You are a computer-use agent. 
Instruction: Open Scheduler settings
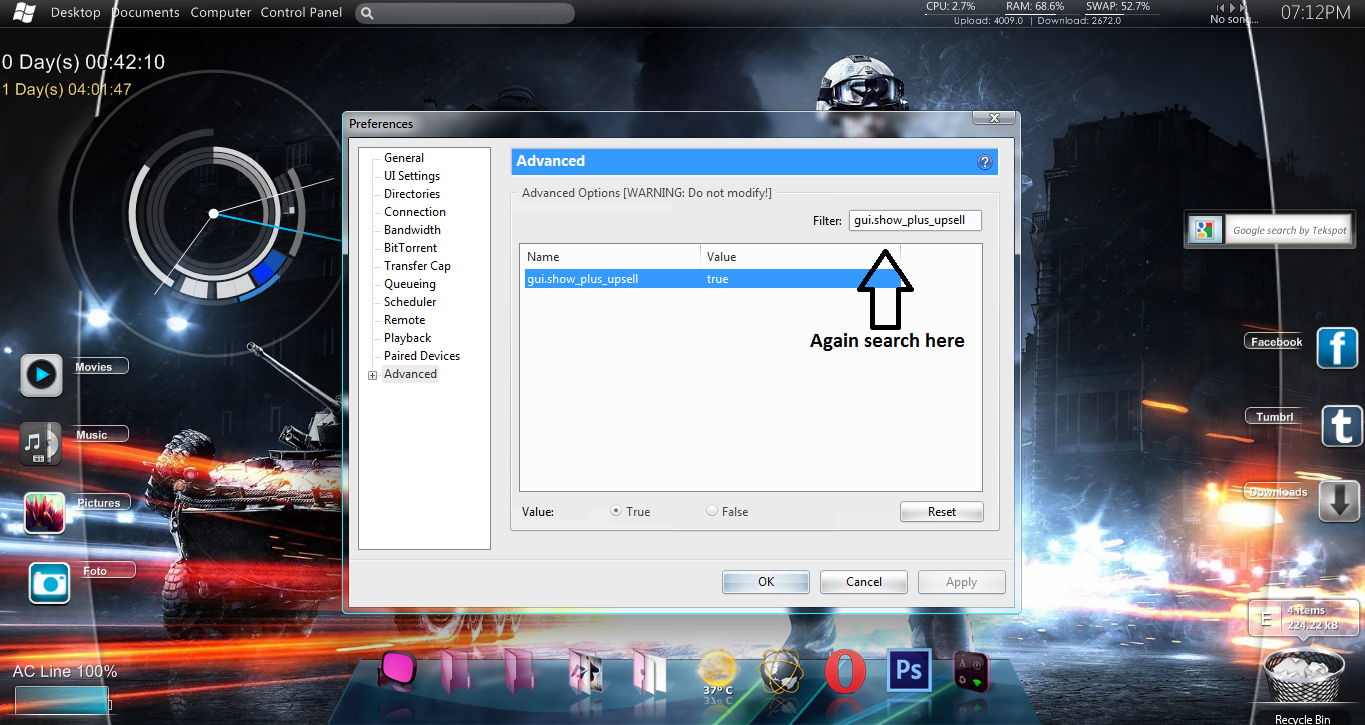point(410,302)
